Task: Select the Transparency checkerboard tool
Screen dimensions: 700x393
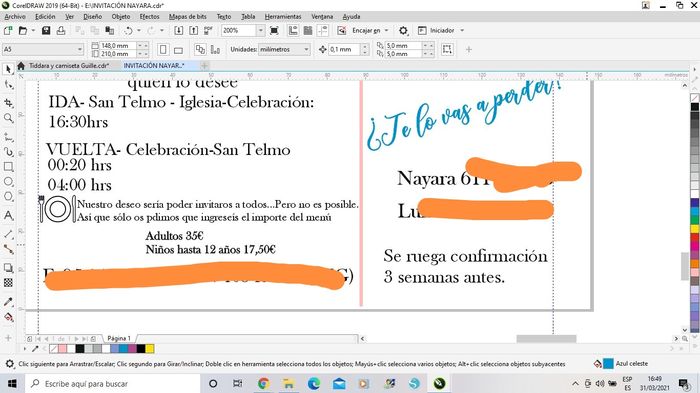Action: tap(8, 283)
